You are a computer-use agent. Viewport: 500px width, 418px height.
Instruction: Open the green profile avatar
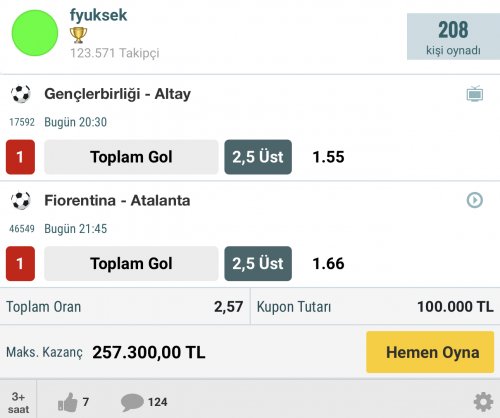pyautogui.click(x=35, y=33)
